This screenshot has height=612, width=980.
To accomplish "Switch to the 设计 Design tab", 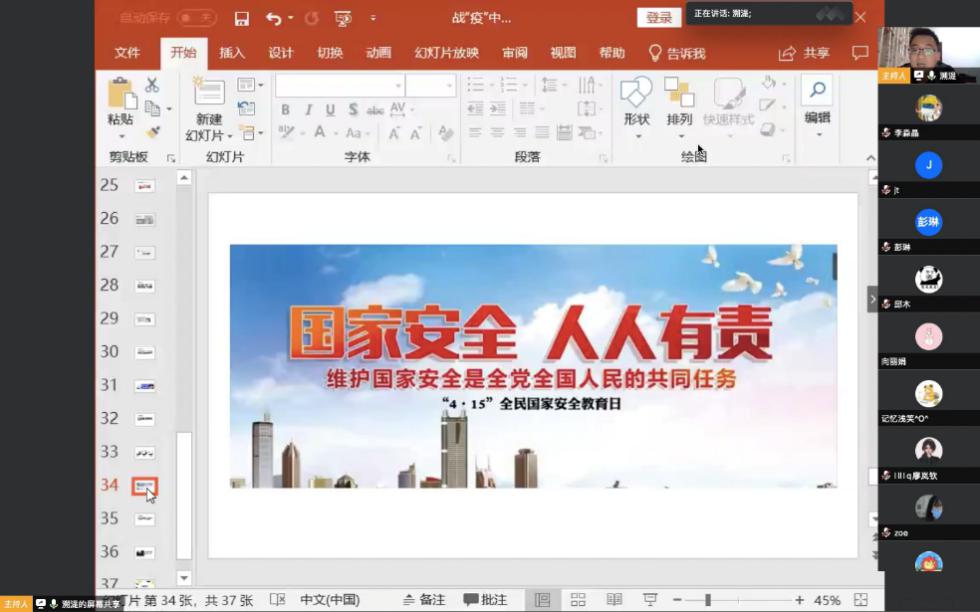I will click(x=281, y=53).
